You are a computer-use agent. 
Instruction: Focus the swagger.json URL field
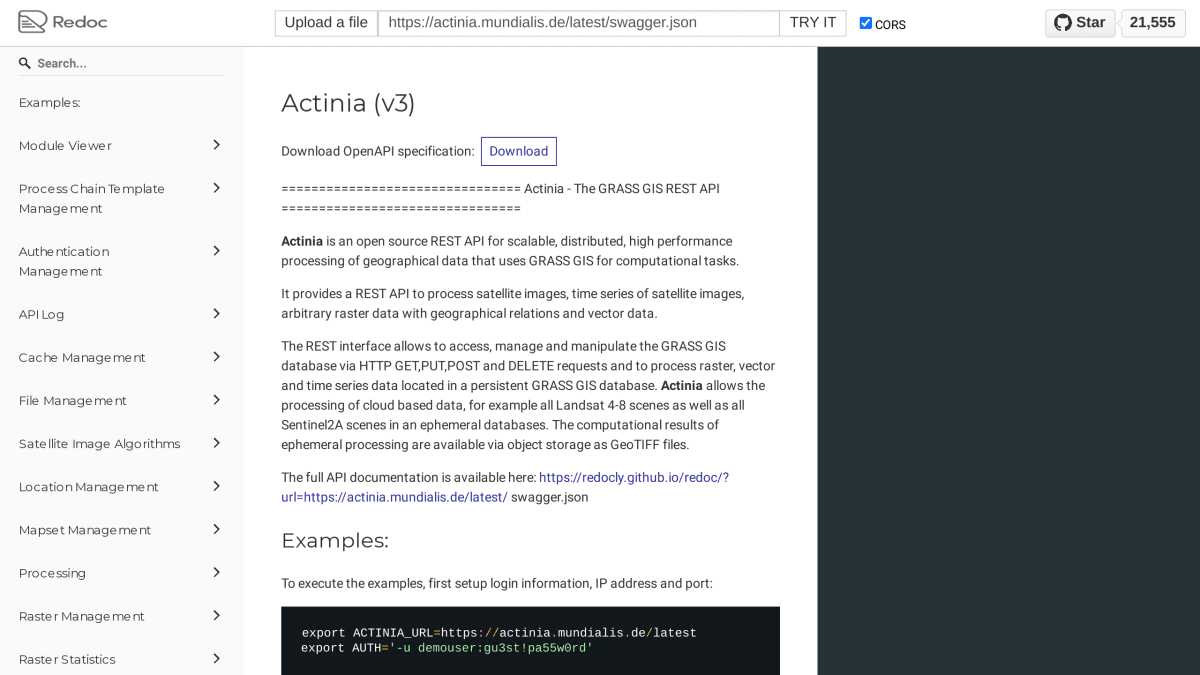pyautogui.click(x=578, y=23)
